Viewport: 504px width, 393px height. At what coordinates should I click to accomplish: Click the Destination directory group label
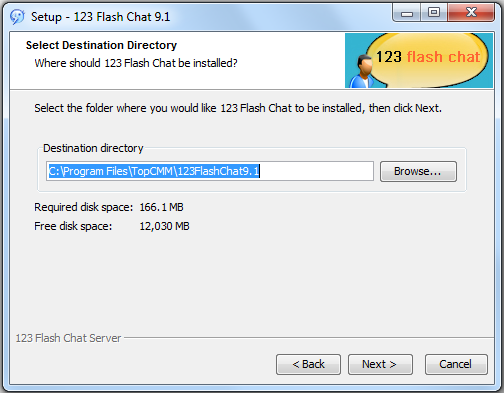(93, 148)
